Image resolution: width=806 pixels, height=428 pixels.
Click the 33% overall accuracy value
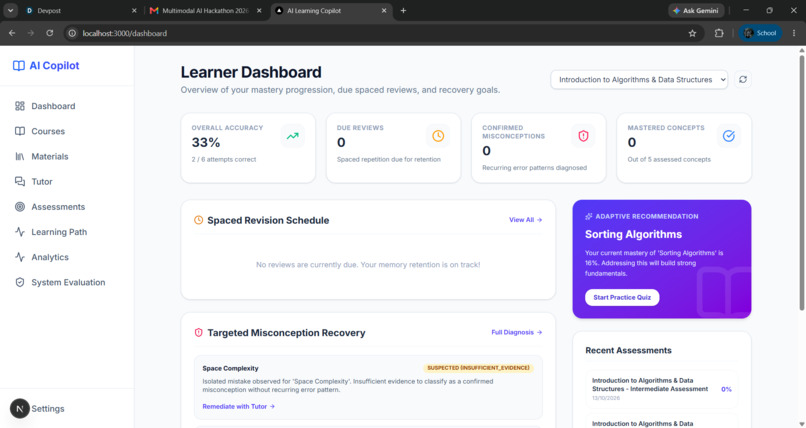tap(206, 142)
